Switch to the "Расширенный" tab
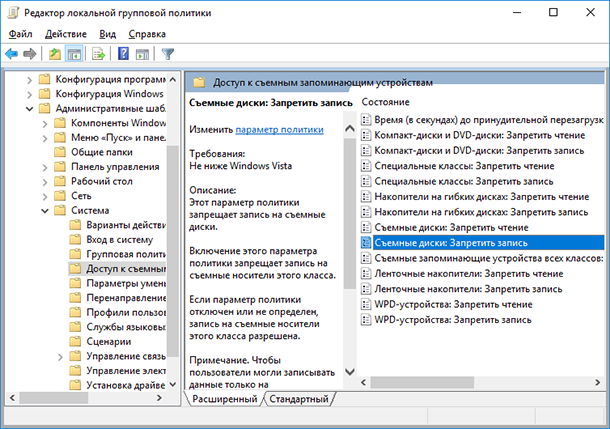 click(x=224, y=399)
